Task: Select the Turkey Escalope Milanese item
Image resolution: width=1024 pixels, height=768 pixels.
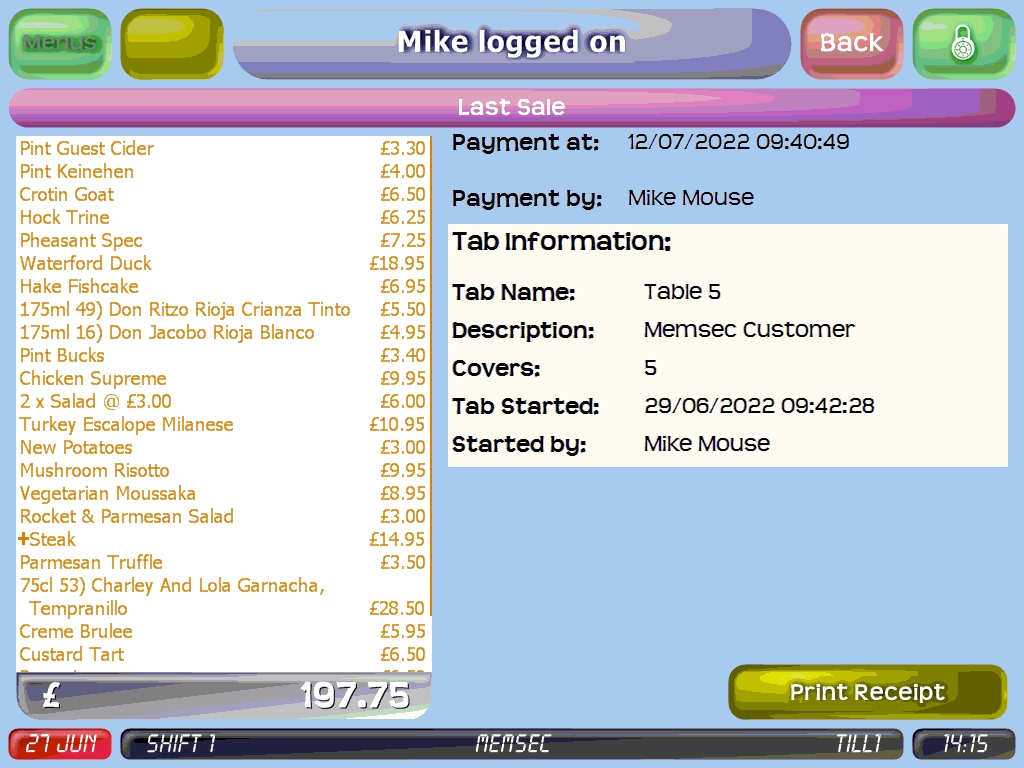Action: point(126,424)
